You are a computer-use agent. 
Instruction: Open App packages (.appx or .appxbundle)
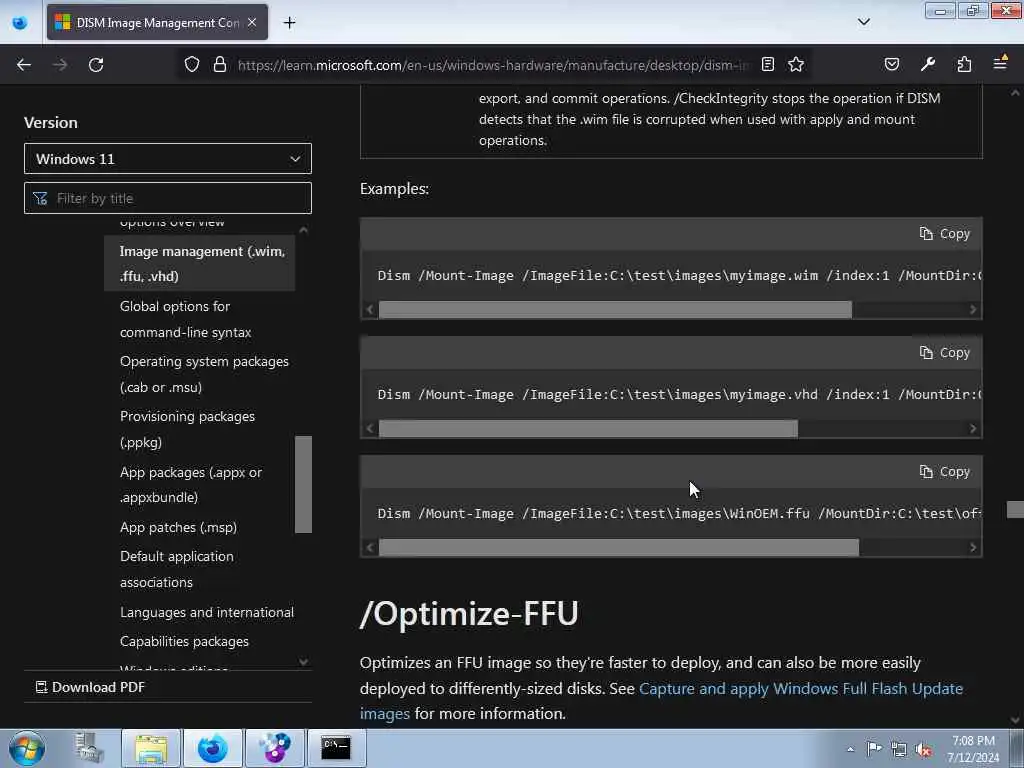click(191, 485)
